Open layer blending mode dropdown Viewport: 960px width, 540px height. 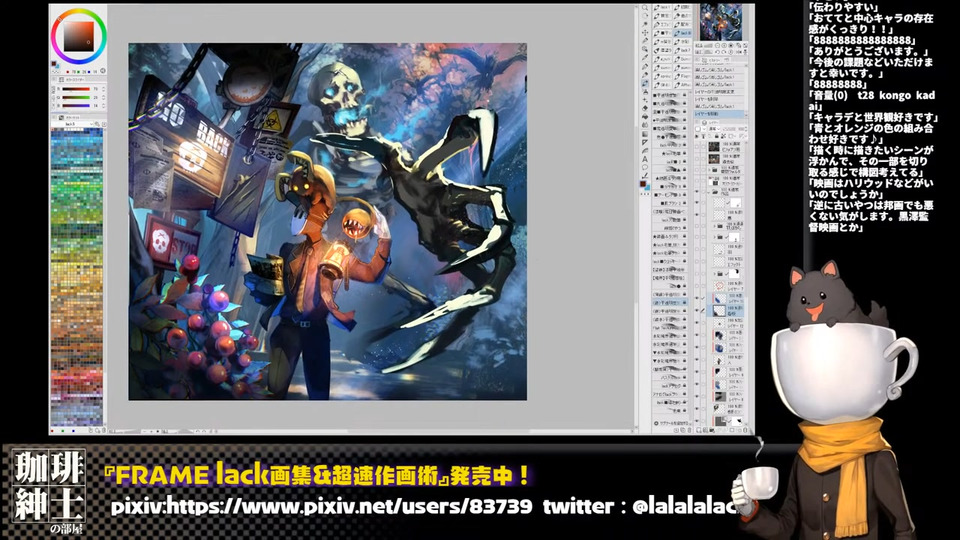pyautogui.click(x=714, y=129)
